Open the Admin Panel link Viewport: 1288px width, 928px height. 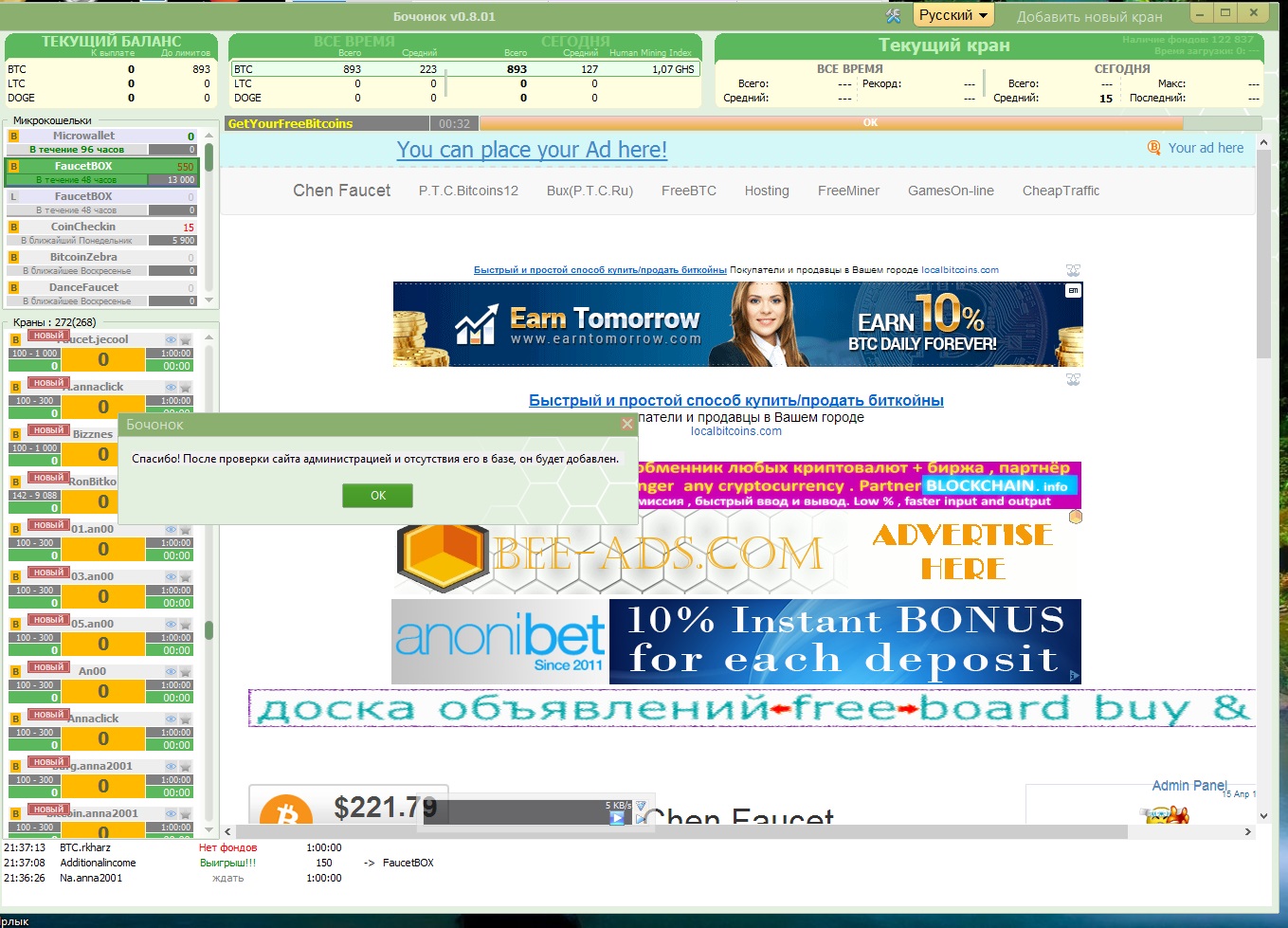[1189, 785]
